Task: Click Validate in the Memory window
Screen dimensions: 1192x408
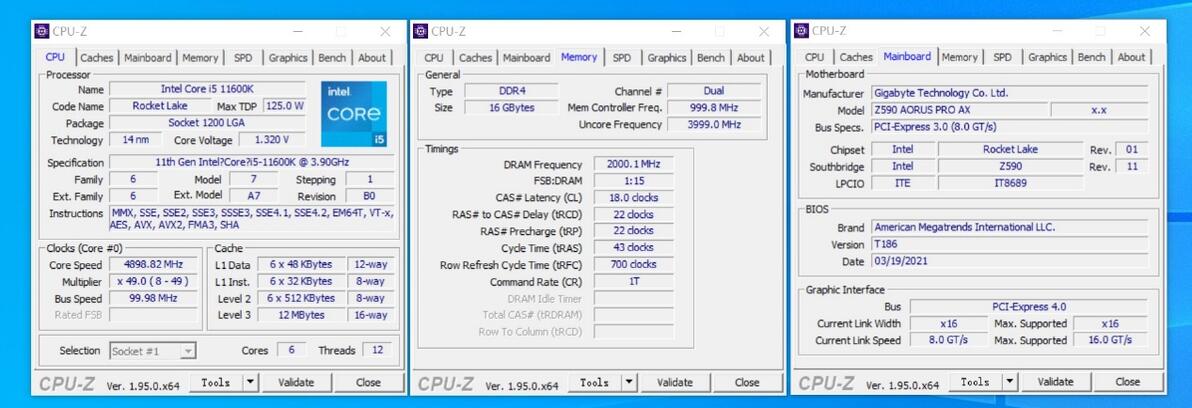Action: point(675,382)
